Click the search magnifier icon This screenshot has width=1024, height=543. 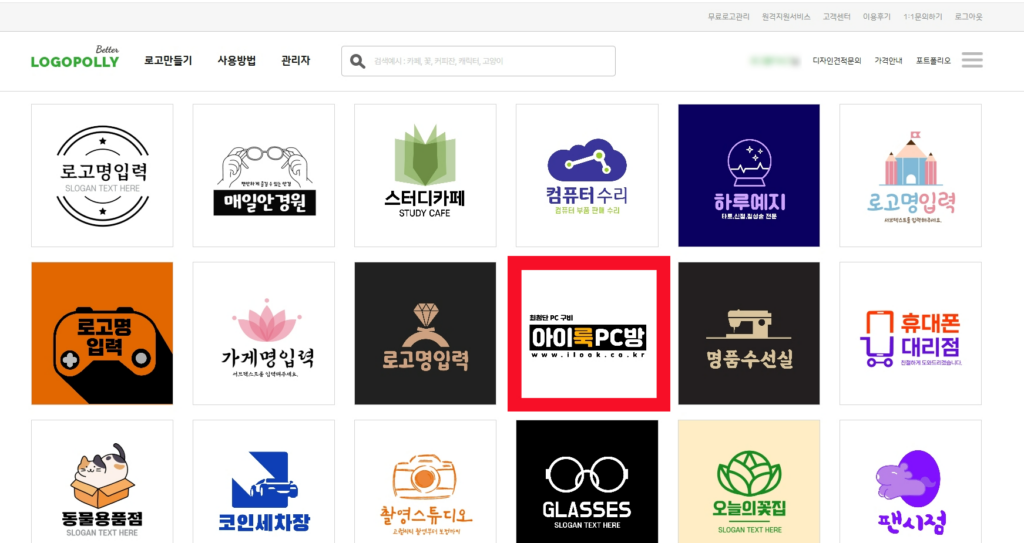click(x=357, y=61)
